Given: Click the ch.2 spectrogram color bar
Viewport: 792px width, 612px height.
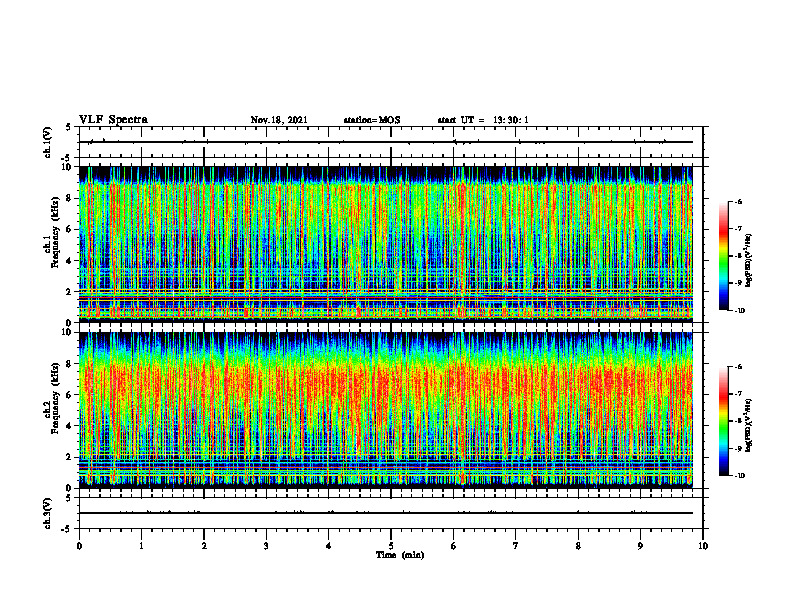Looking at the screenshot, I should click(723, 421).
